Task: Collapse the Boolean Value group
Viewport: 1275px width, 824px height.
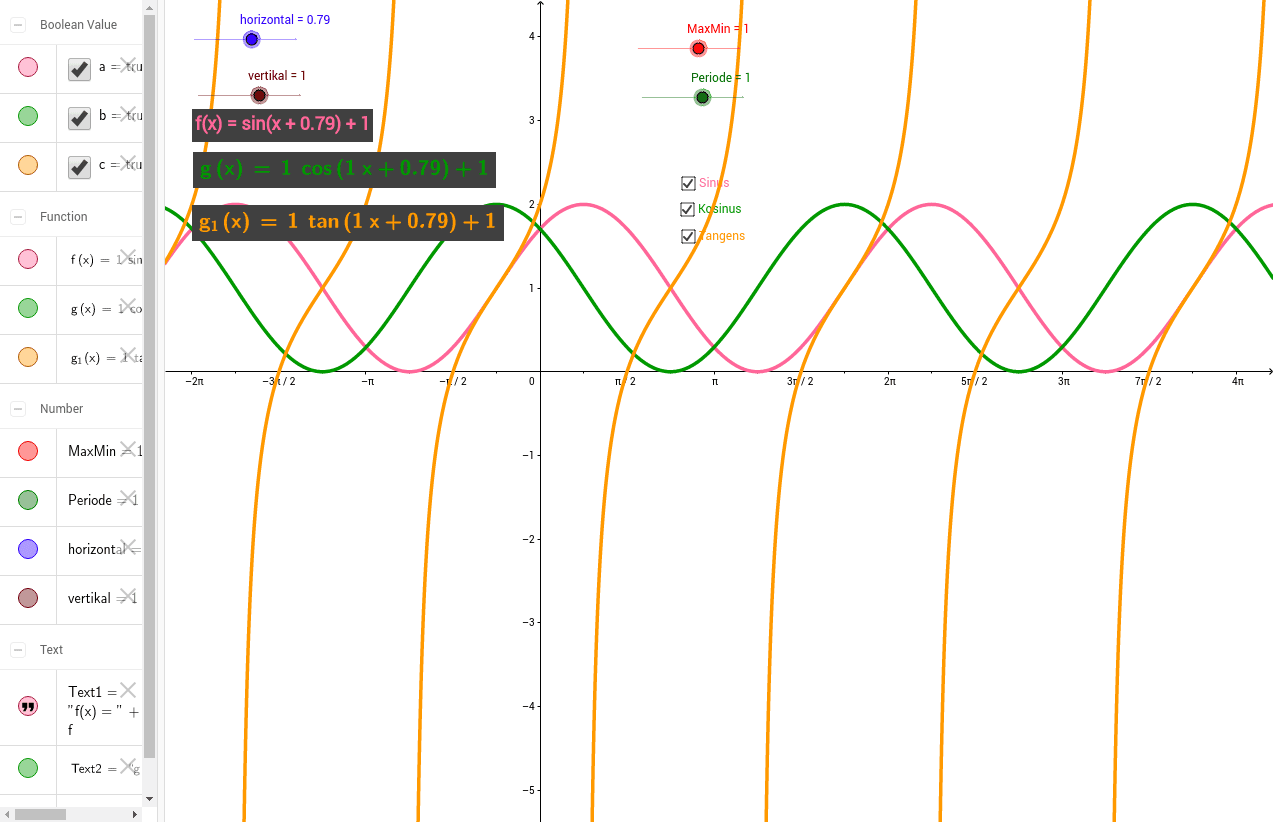Action: coord(18,25)
